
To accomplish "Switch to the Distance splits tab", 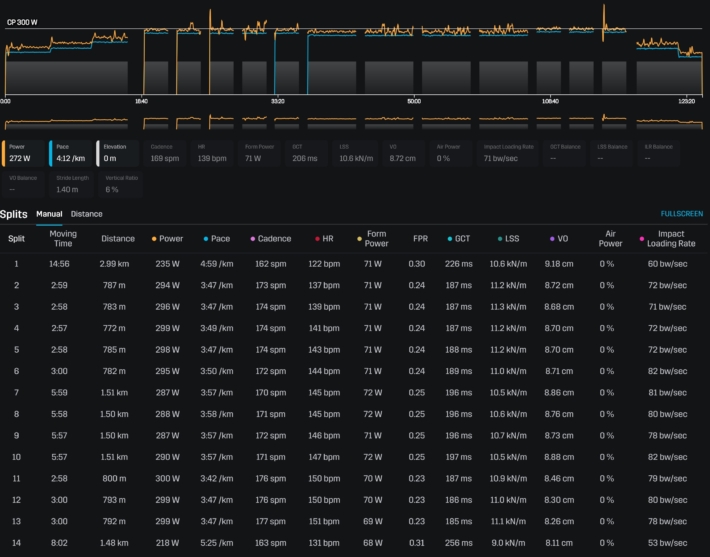I will 86,214.
